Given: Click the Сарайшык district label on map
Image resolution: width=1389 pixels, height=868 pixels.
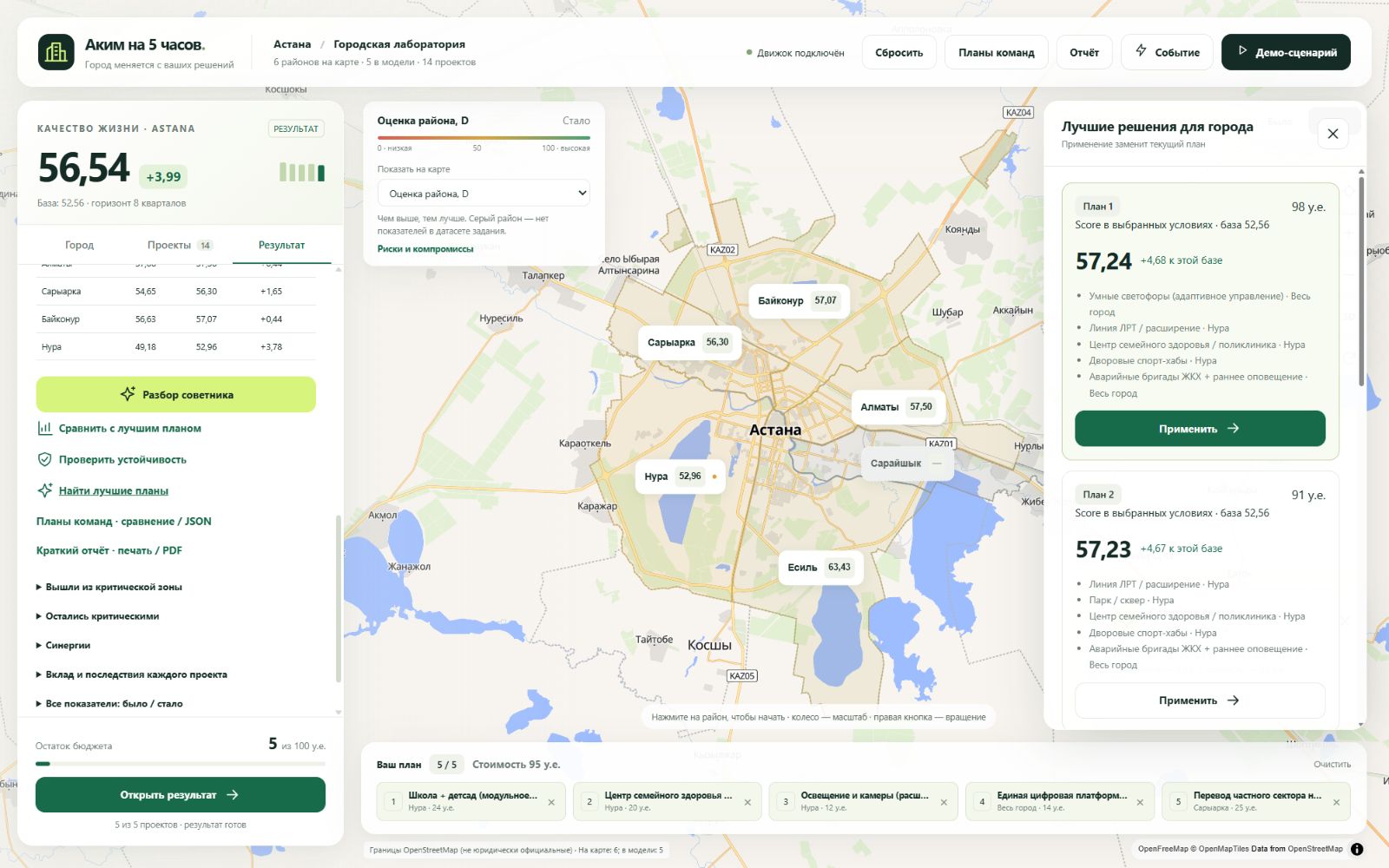Looking at the screenshot, I should [906, 464].
